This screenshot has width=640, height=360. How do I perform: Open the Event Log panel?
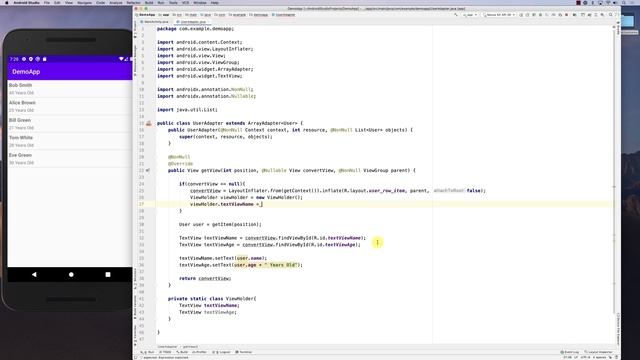569,352
